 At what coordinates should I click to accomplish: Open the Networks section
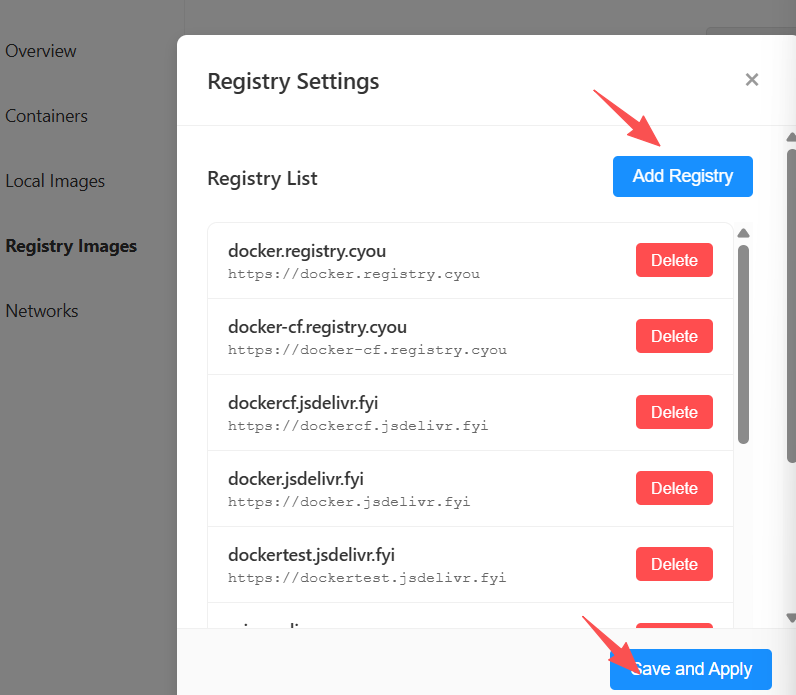point(42,311)
